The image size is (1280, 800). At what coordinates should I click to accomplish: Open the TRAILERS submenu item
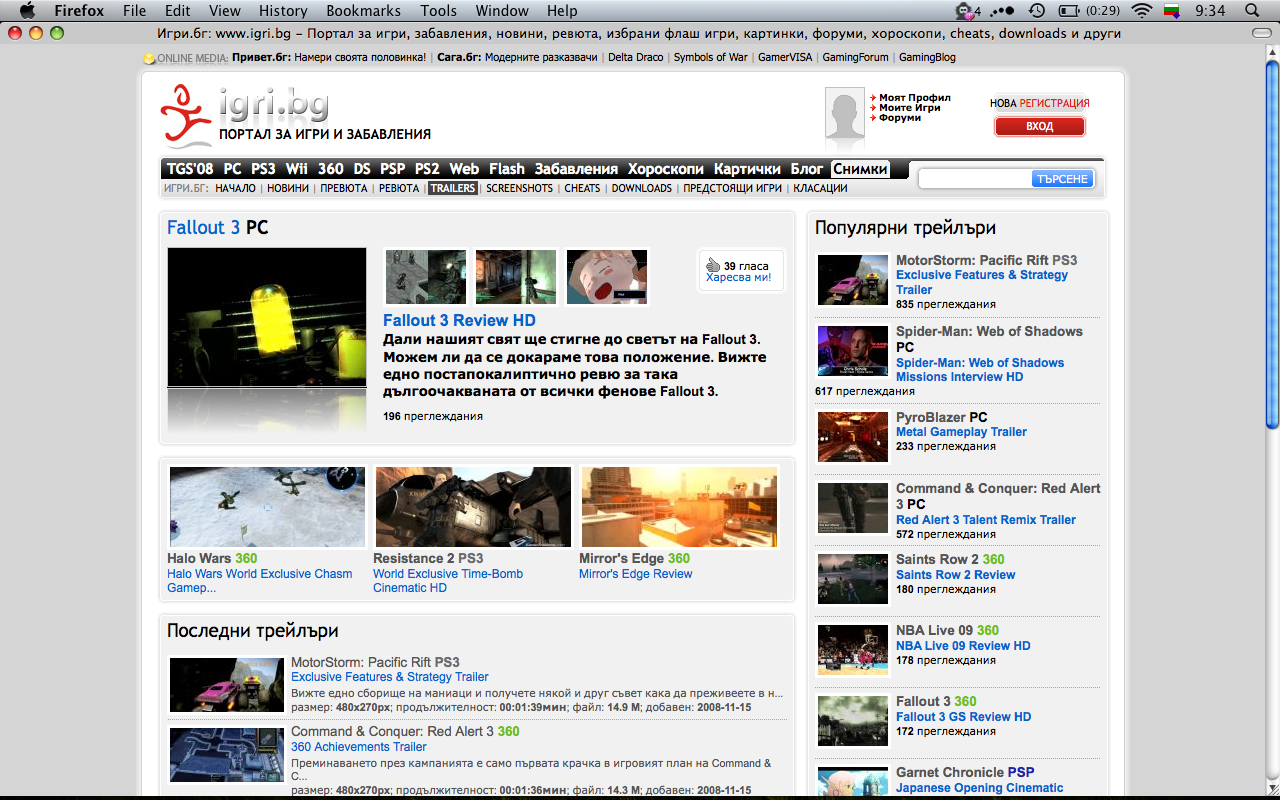(453, 188)
